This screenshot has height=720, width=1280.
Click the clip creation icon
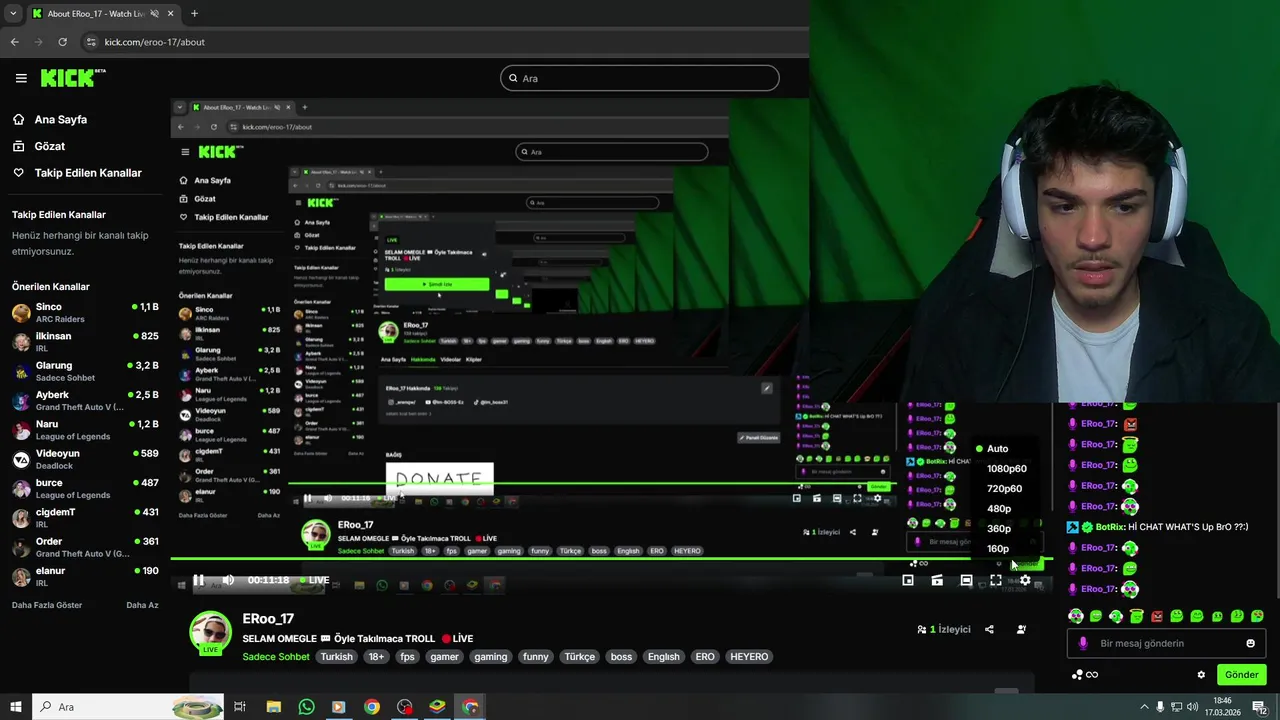click(937, 580)
